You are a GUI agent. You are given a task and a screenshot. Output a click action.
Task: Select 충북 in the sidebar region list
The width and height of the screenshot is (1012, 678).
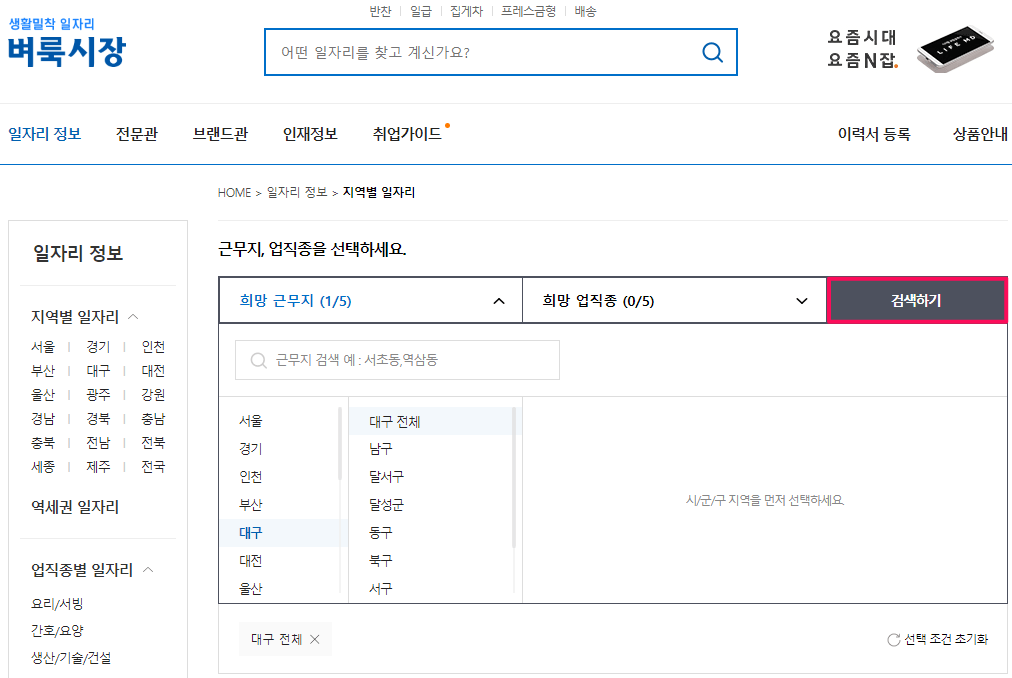(x=43, y=442)
